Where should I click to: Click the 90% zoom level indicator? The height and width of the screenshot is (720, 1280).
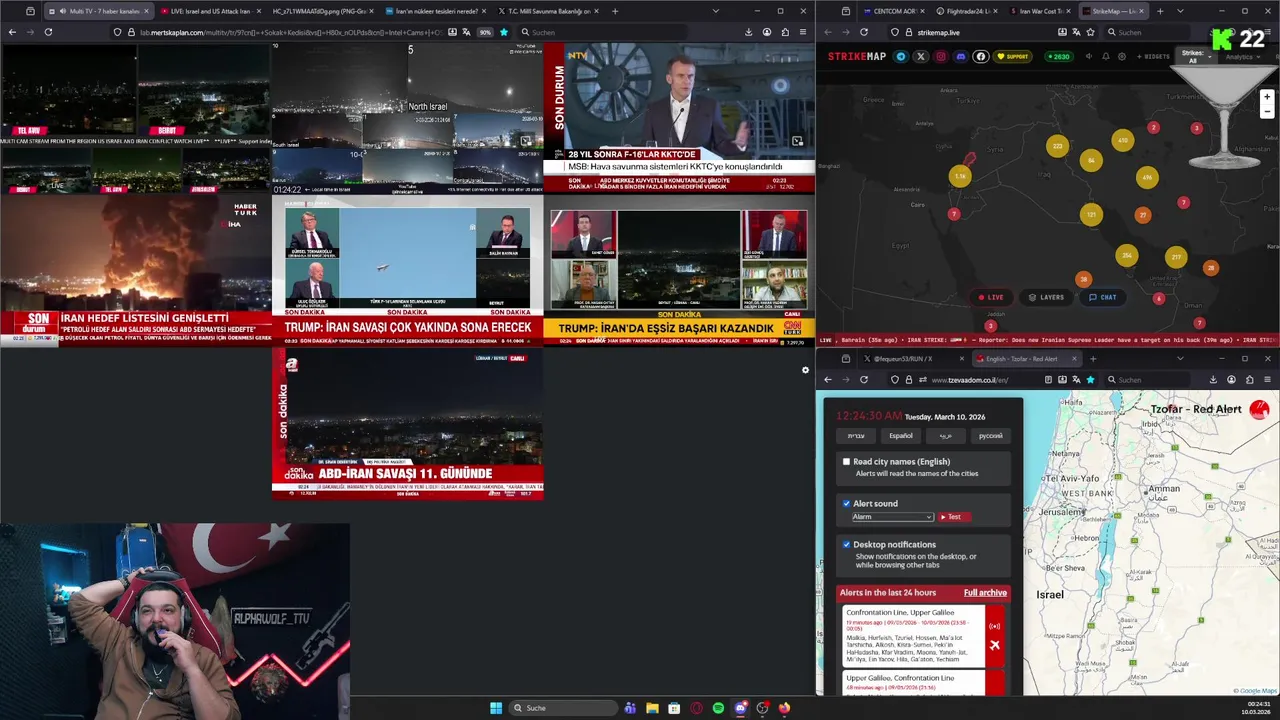485,32
